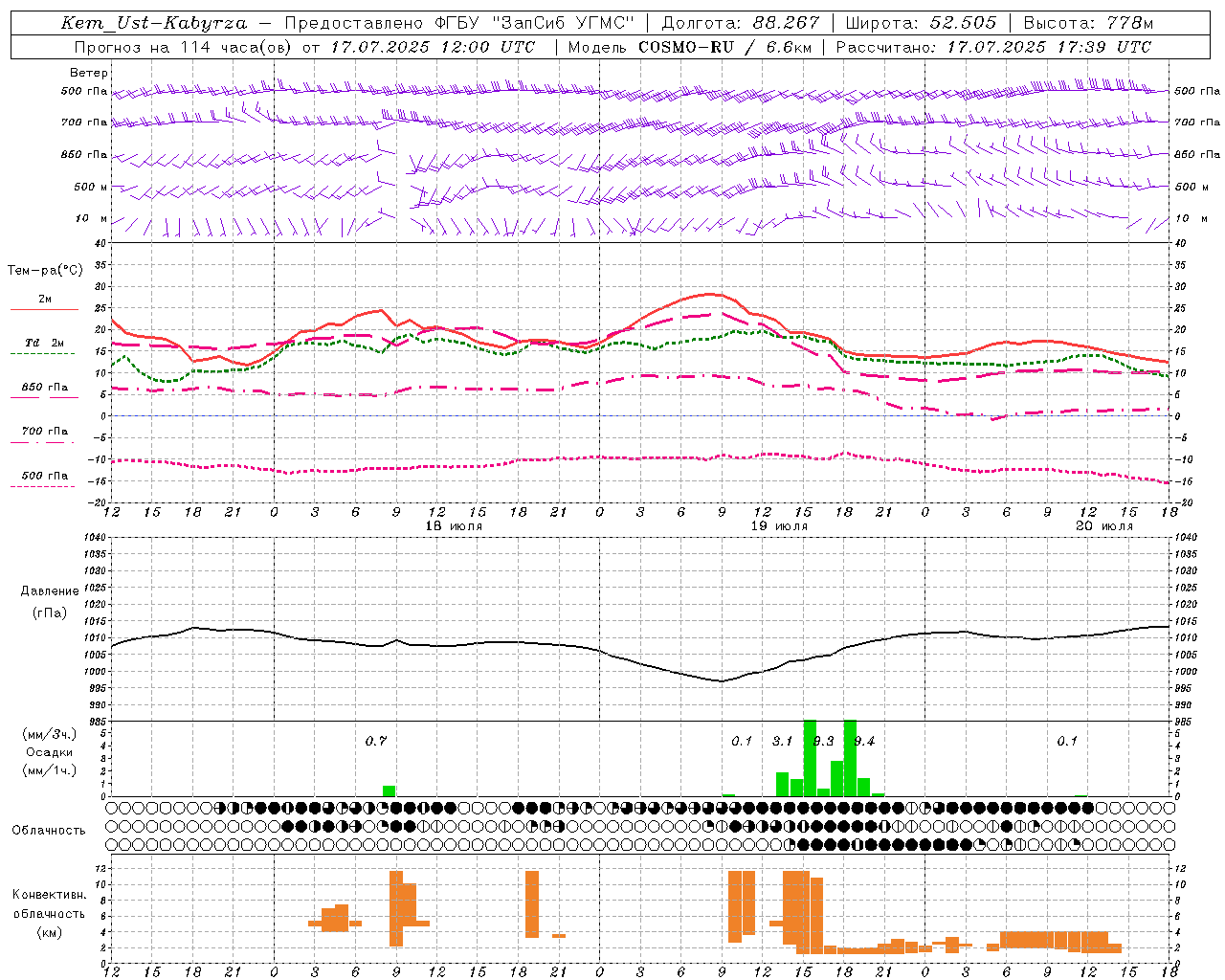Screen dimensions: 1225x980
Task: Click the 'Ветер' wind panel label
Action: pyautogui.click(x=89, y=73)
